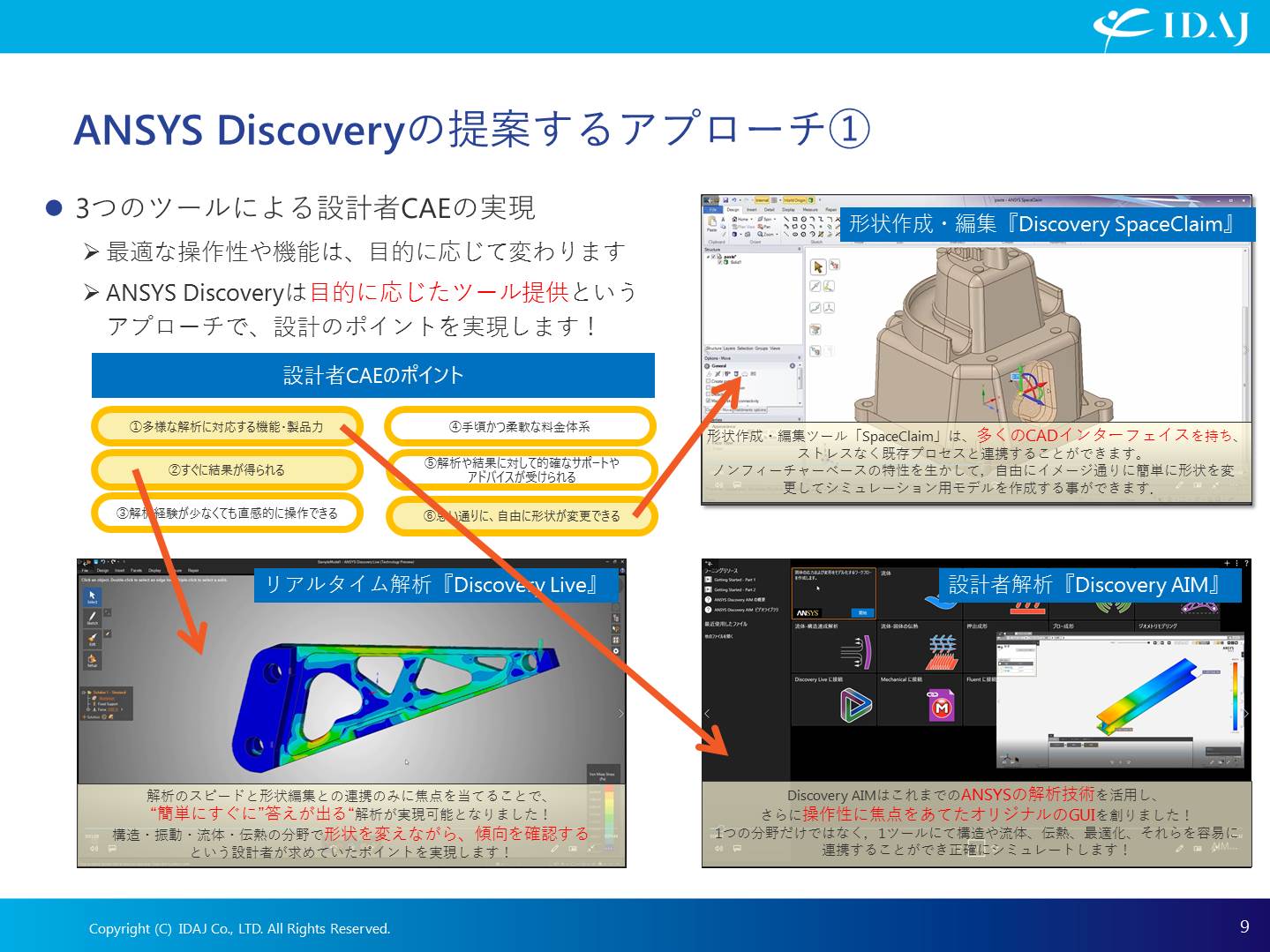Switch to the Measure tab in SpaceClaim
Viewport: 1270px width, 952px height.
point(810,210)
